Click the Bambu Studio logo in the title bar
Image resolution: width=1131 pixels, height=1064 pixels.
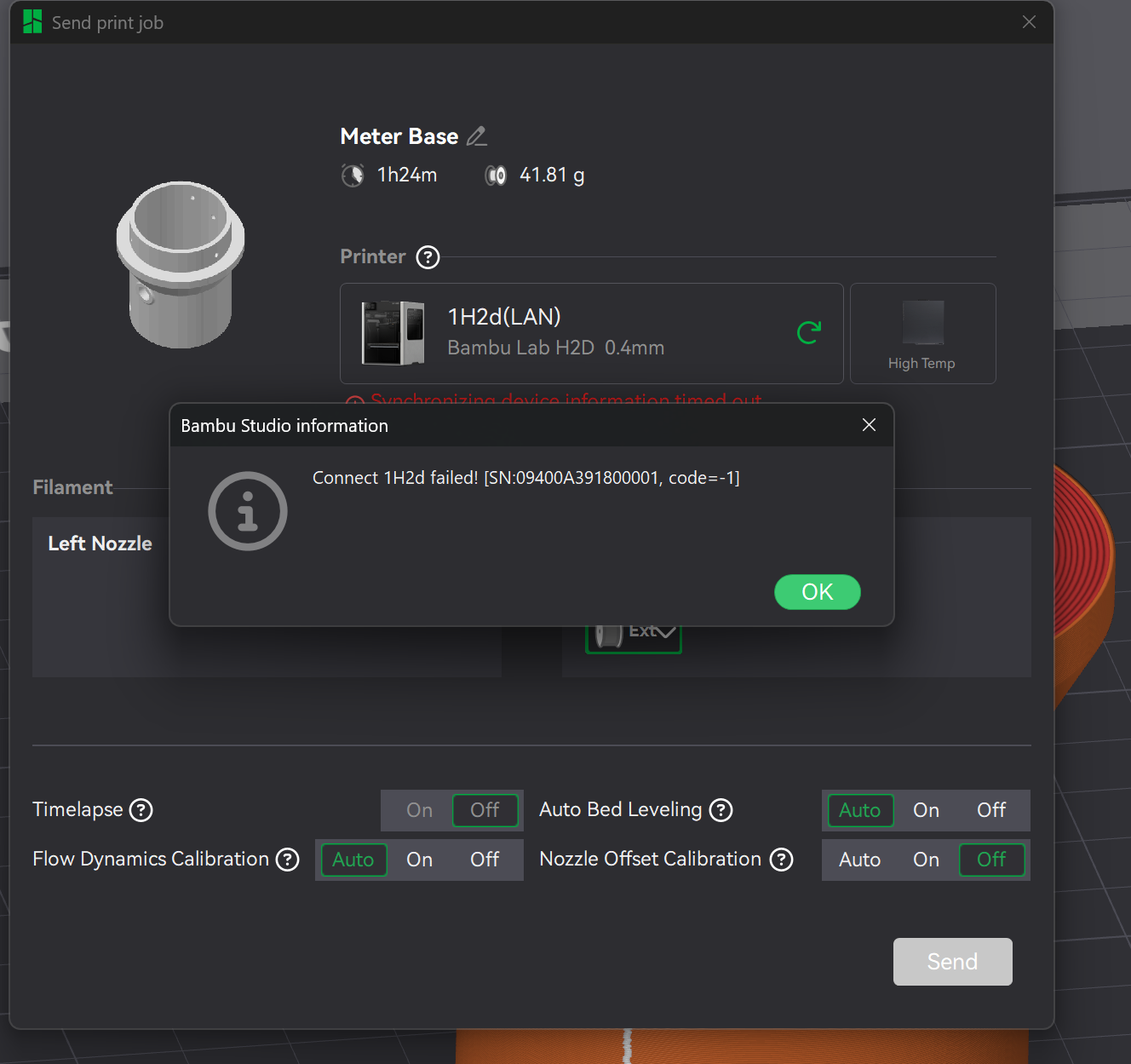32,22
